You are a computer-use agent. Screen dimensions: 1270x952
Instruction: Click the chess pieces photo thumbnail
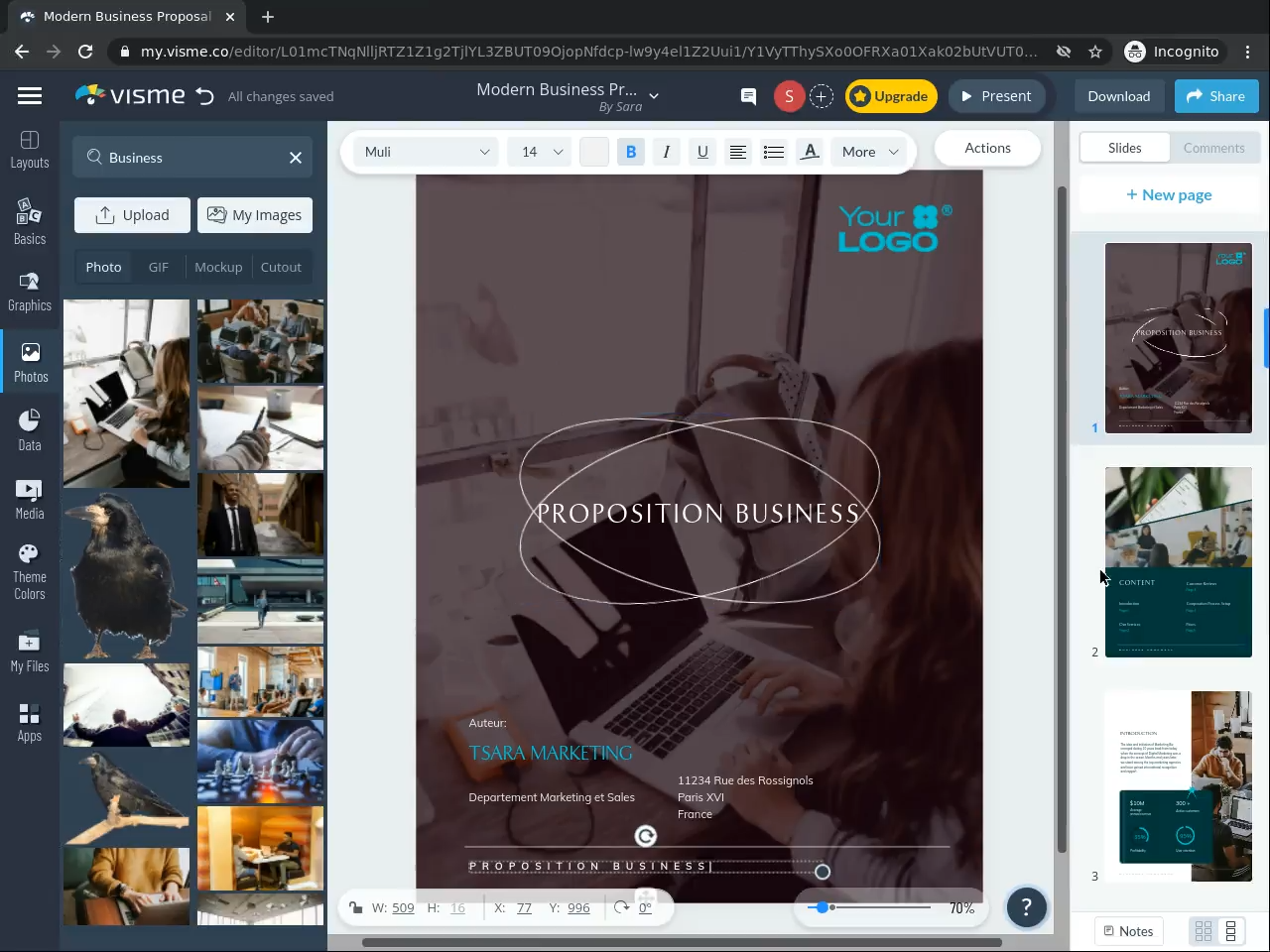click(260, 762)
